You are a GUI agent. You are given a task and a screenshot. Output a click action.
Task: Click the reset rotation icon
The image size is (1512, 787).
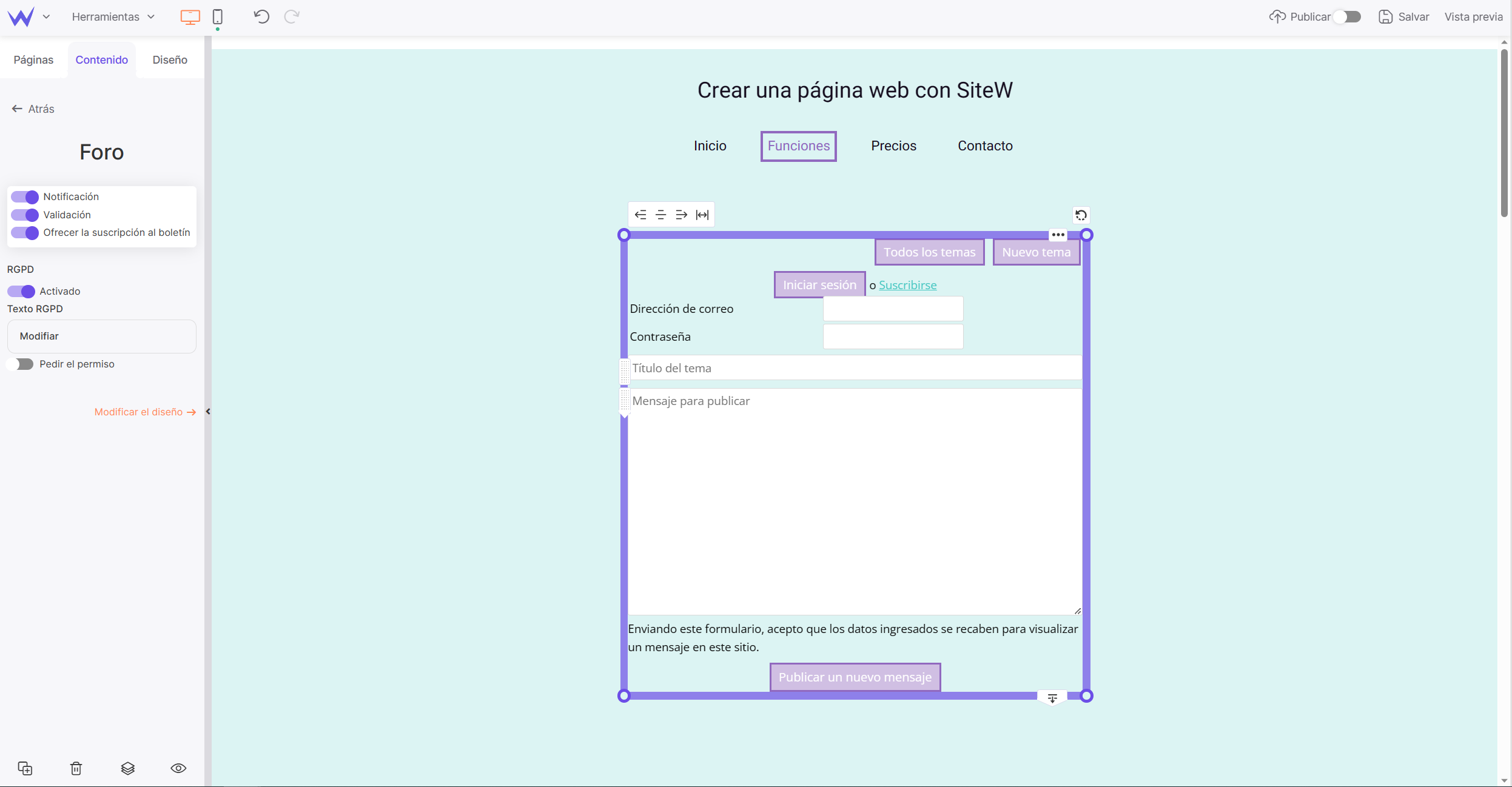coord(1081,215)
